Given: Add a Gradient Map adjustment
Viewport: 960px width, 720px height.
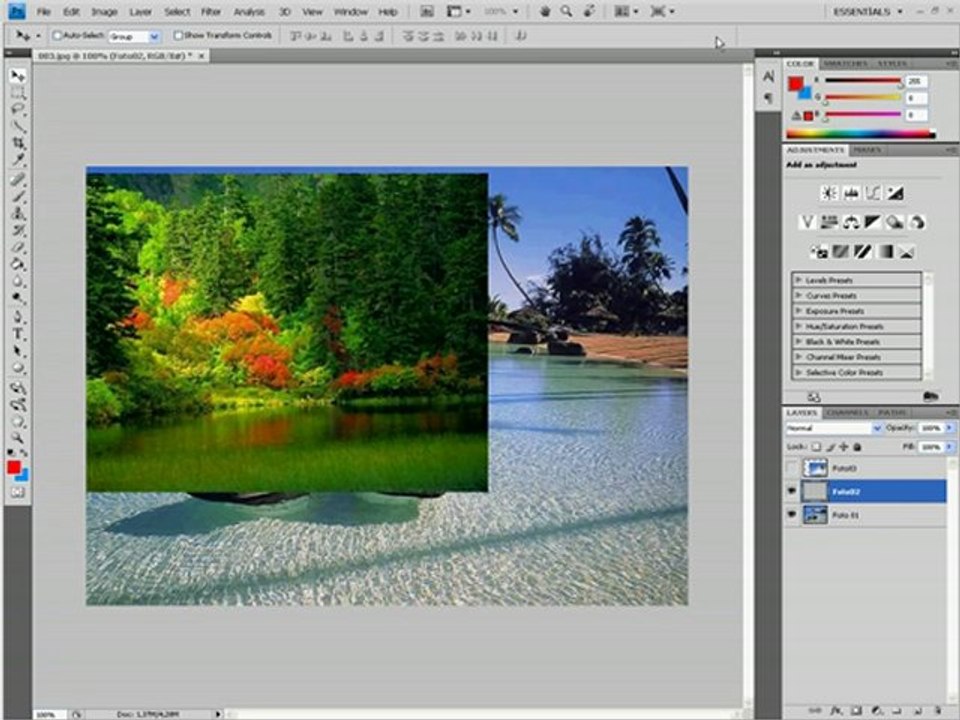Looking at the screenshot, I should tap(885, 251).
